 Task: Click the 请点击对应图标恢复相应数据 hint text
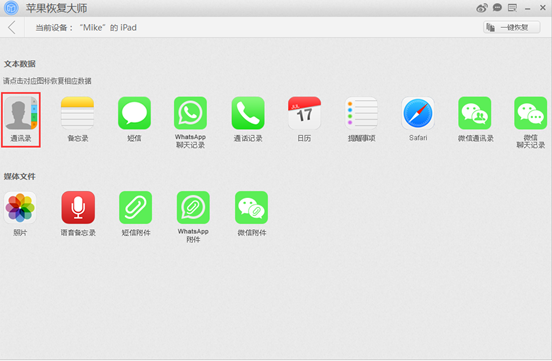click(47, 81)
